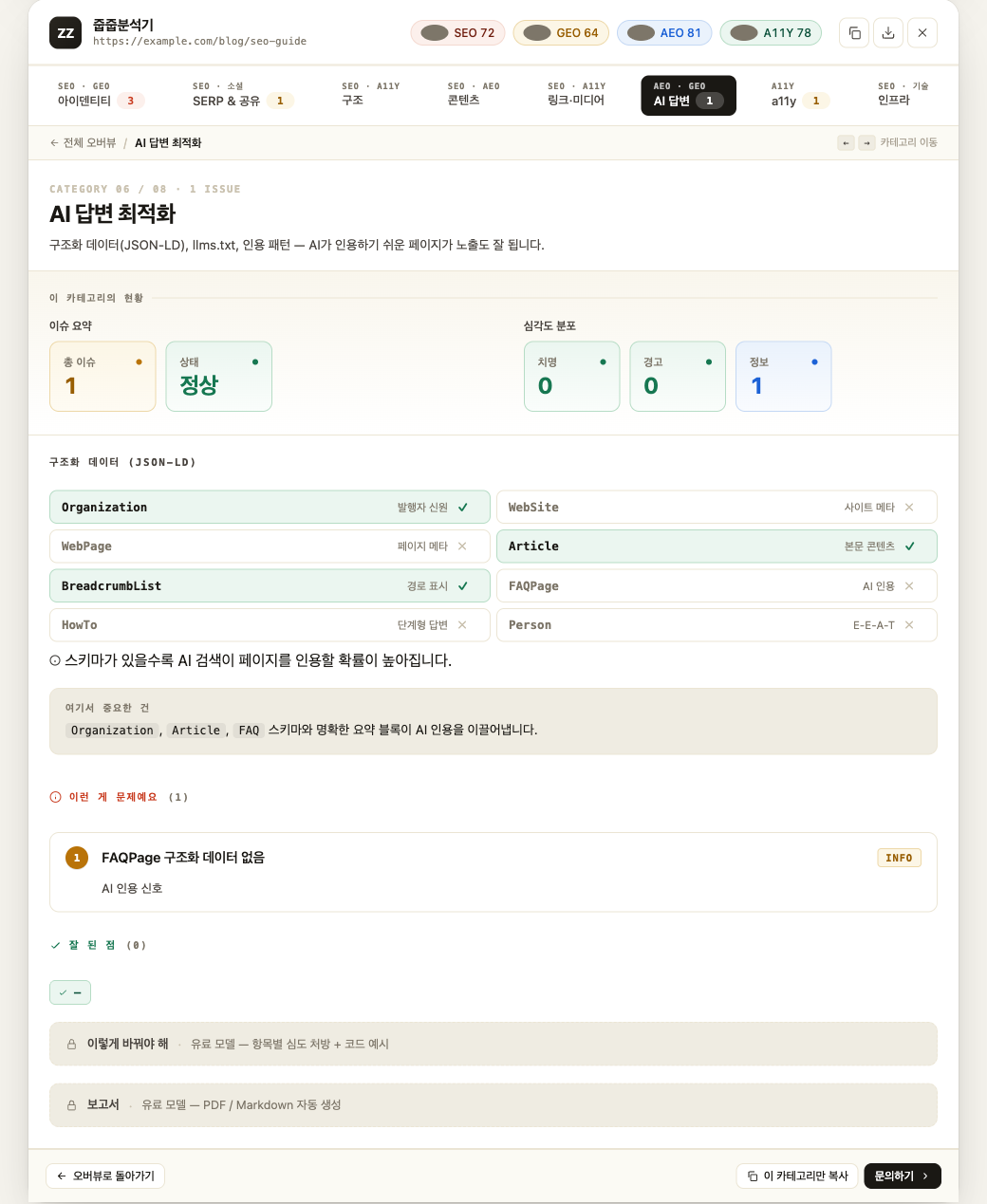Click the 총 이슈 summary card

102,377
